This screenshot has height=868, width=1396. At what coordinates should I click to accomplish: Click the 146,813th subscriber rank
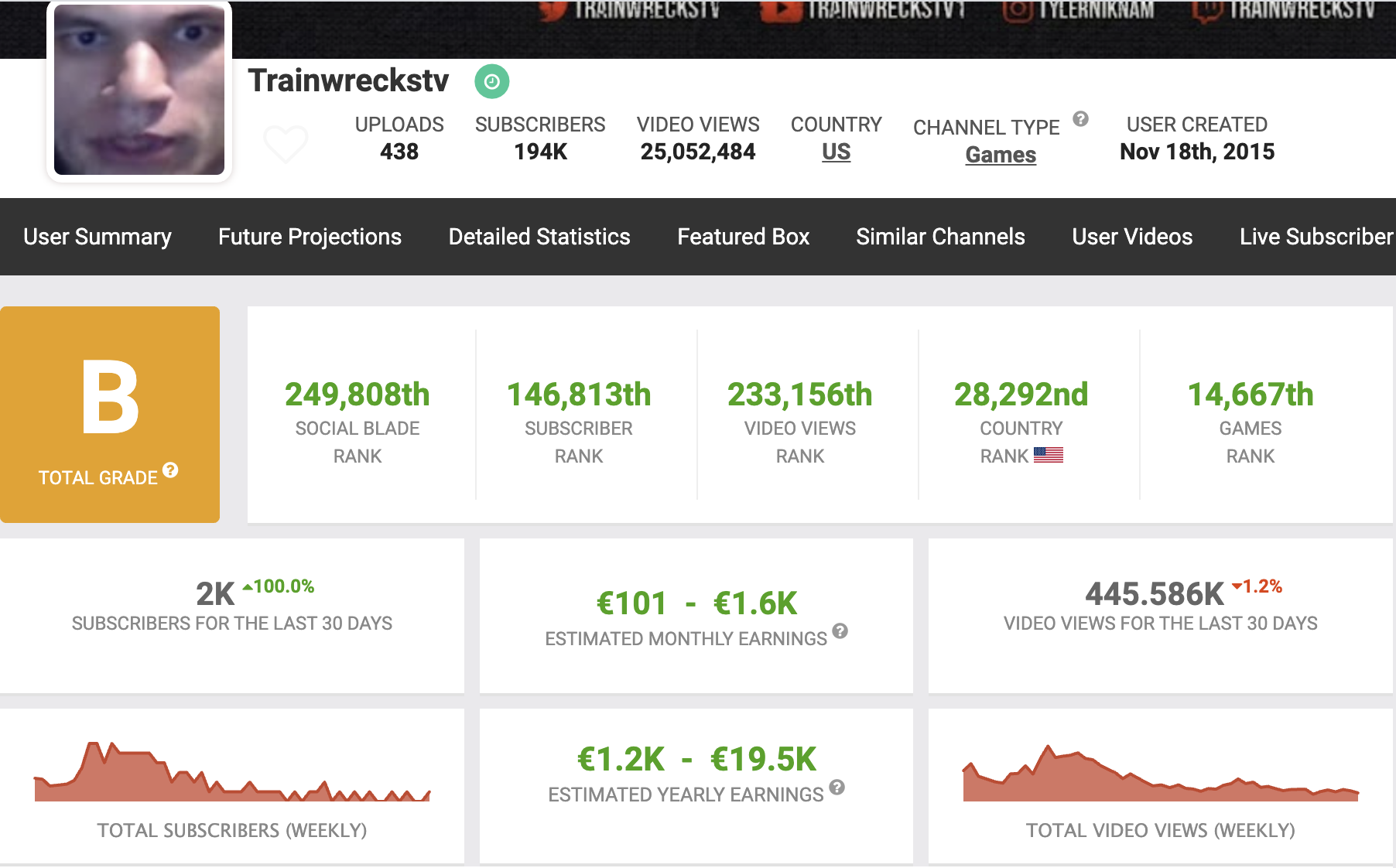pos(579,395)
